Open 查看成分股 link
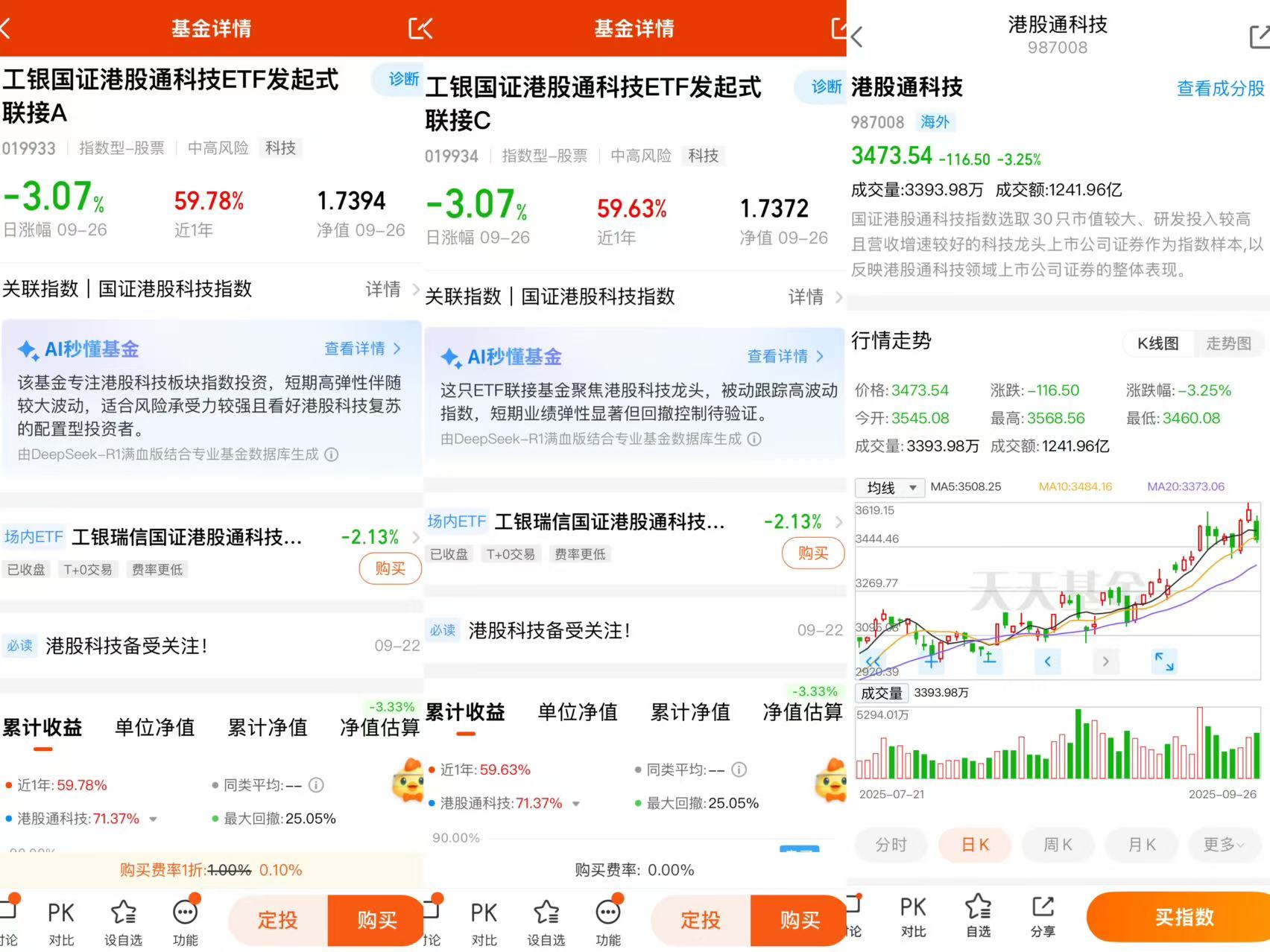This screenshot has width=1270, height=952. point(1220,89)
